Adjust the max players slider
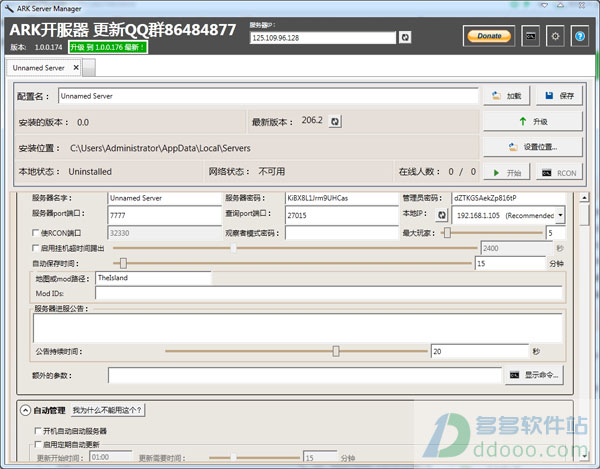600x469 pixels. click(447, 233)
